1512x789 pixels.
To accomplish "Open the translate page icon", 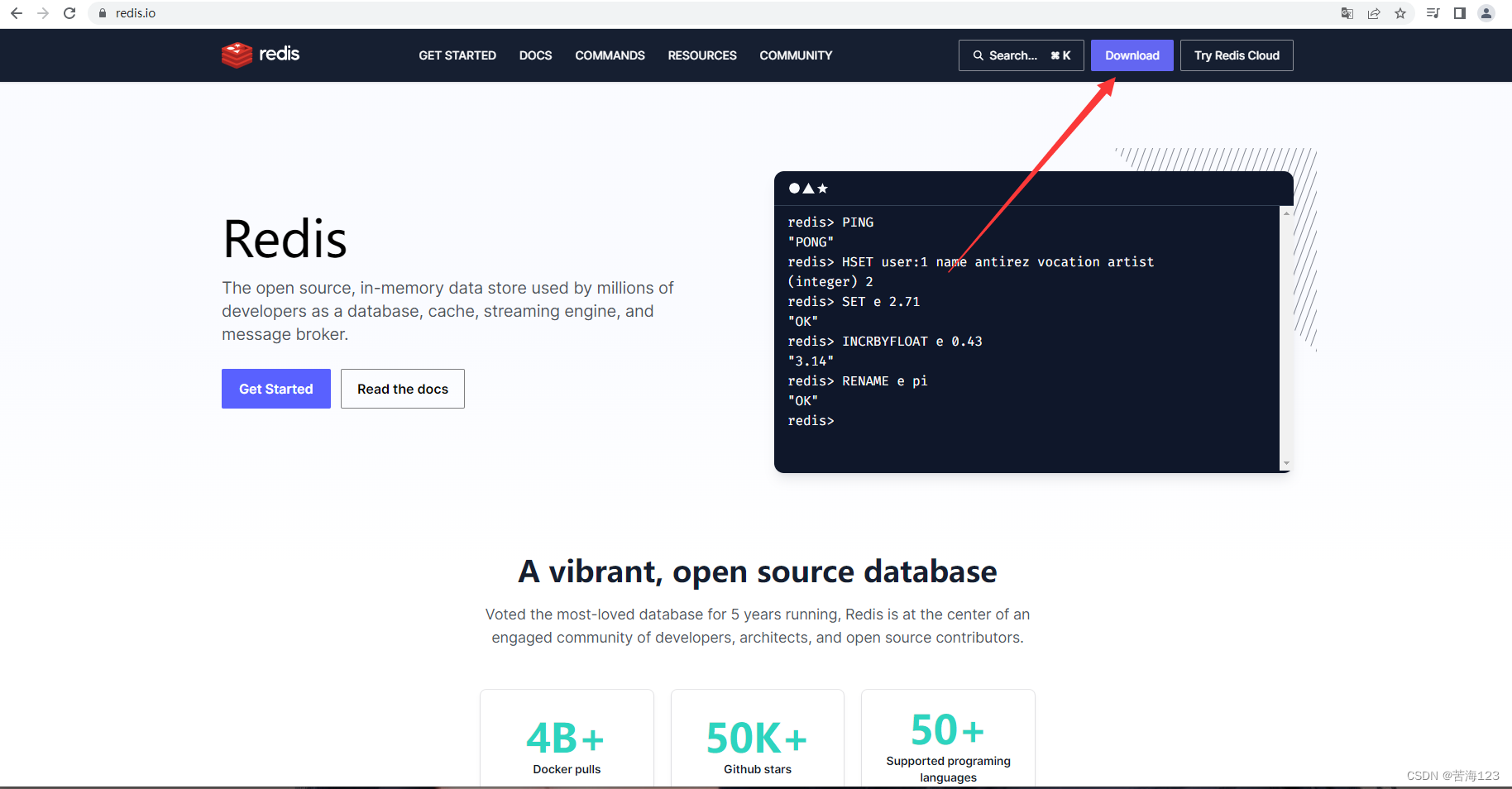I will pyautogui.click(x=1347, y=13).
